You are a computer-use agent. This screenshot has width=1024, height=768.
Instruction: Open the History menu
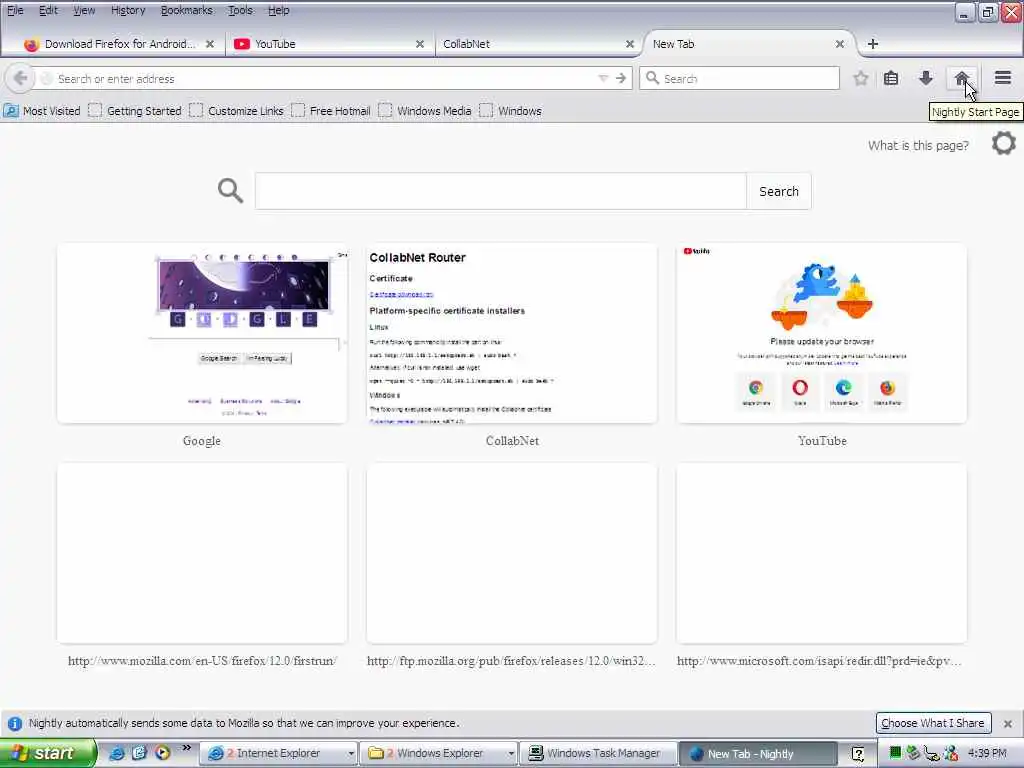[x=128, y=10]
